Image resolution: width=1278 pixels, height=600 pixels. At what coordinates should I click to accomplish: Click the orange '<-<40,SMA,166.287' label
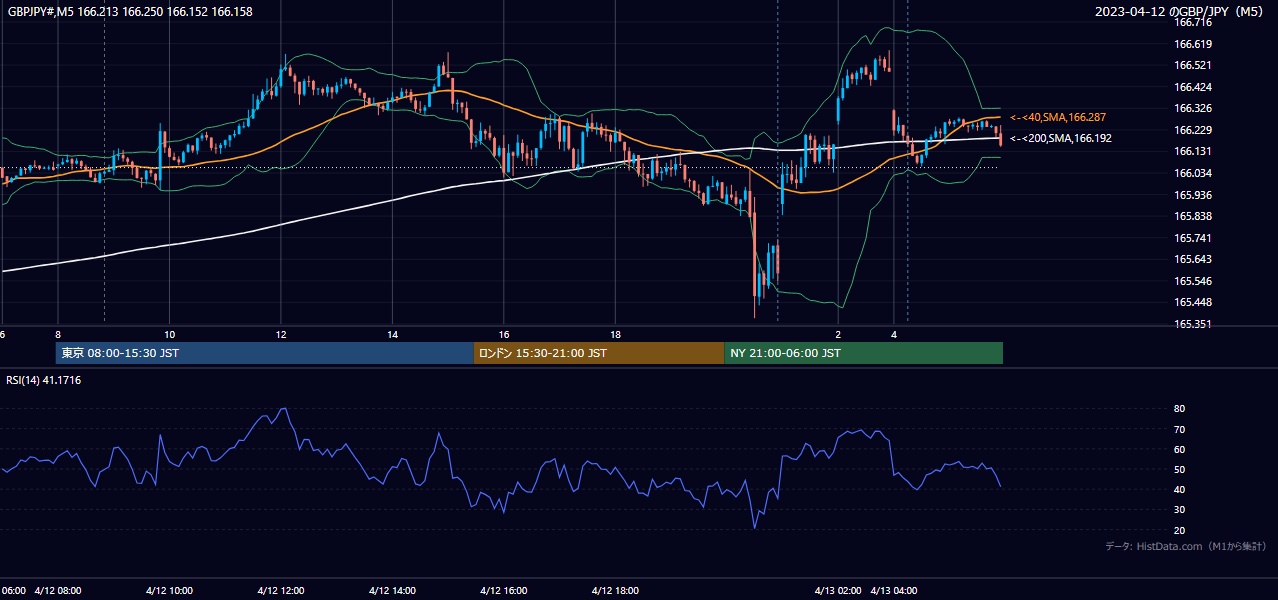click(1058, 117)
